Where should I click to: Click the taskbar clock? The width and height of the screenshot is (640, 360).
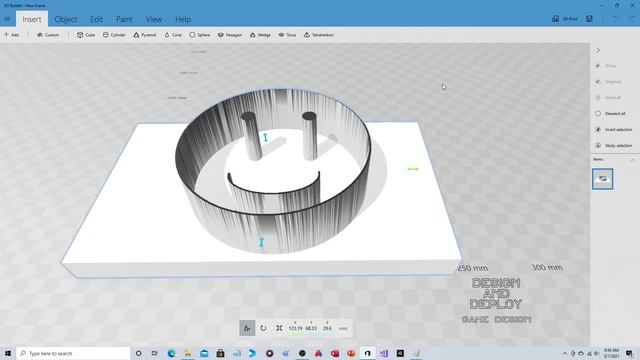(x=611, y=353)
